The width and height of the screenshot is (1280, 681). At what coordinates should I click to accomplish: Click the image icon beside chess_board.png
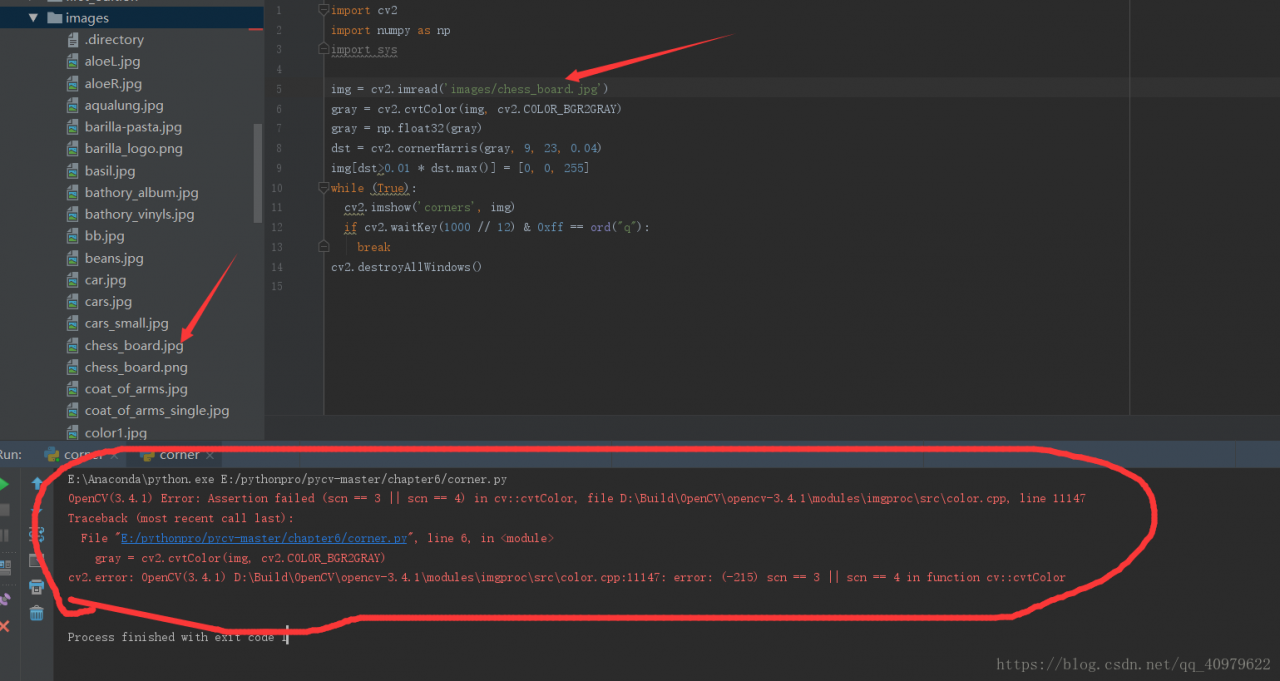(x=73, y=367)
